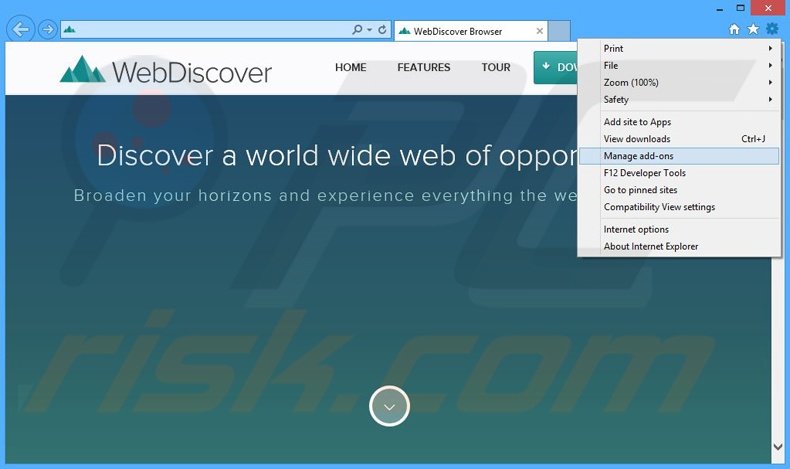Open the File submenu
The height and width of the screenshot is (469, 790).
(679, 65)
